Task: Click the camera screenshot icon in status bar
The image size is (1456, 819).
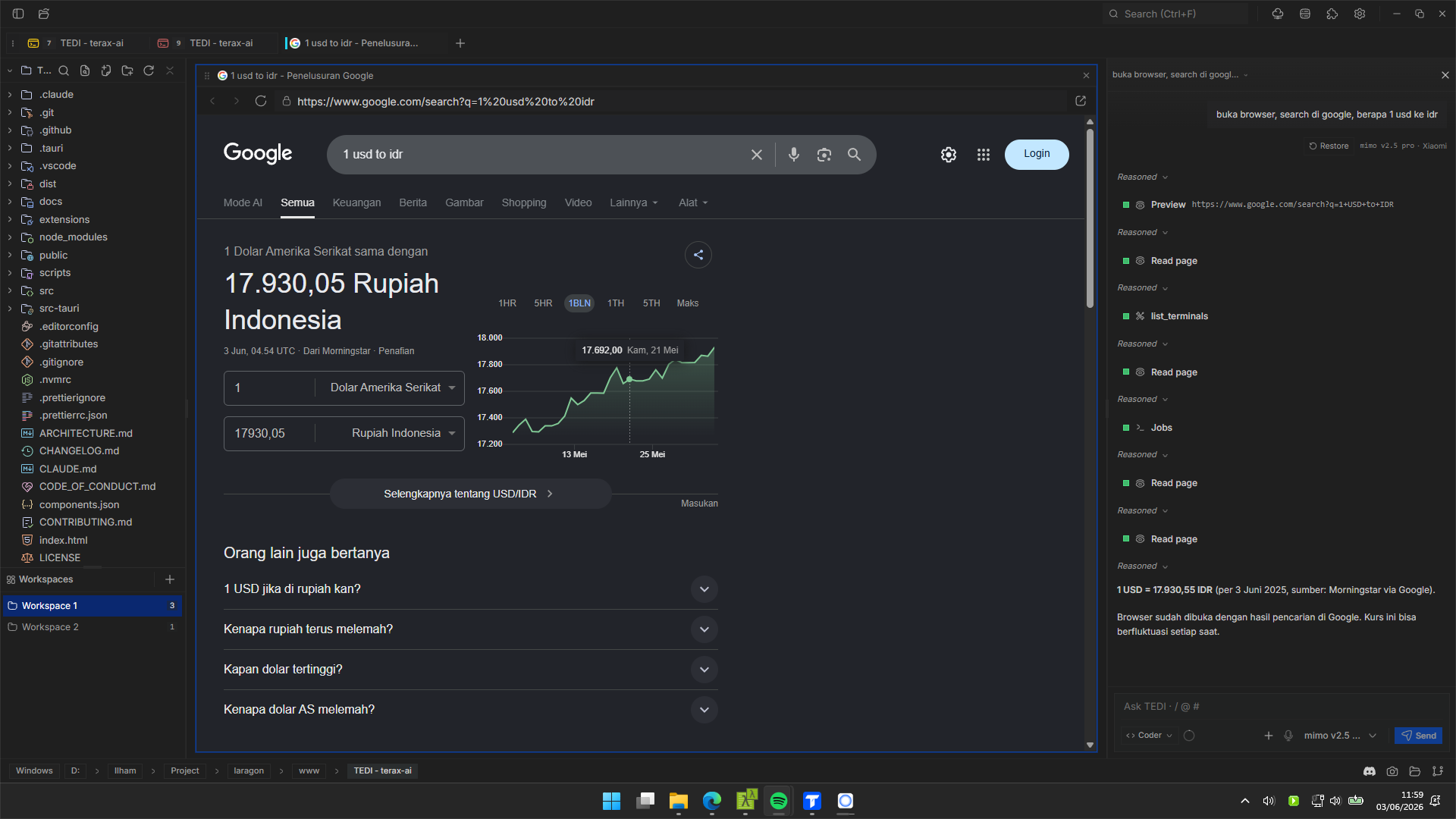Action: [1392, 771]
